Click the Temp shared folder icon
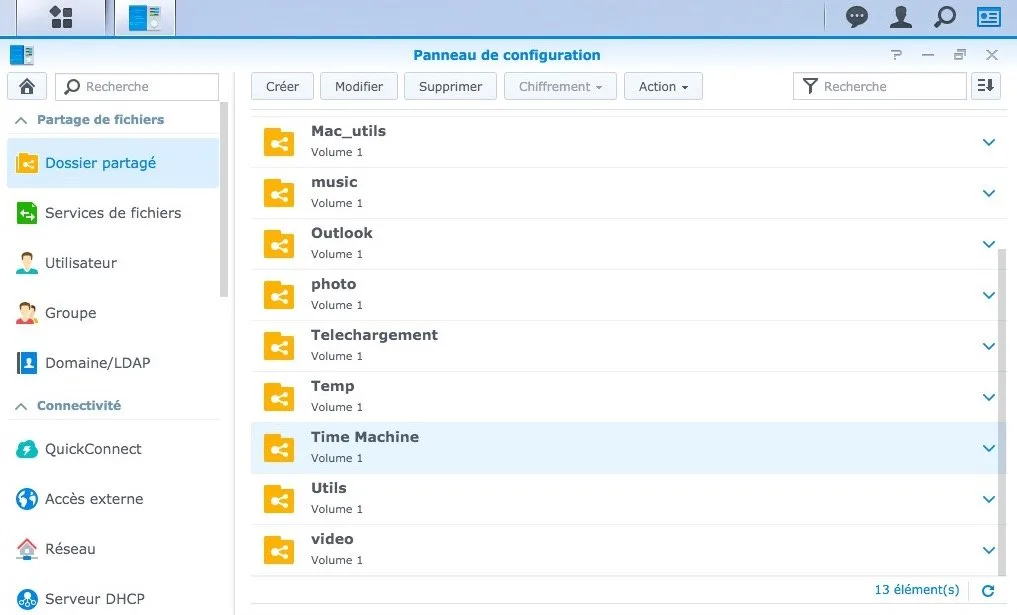 279,397
